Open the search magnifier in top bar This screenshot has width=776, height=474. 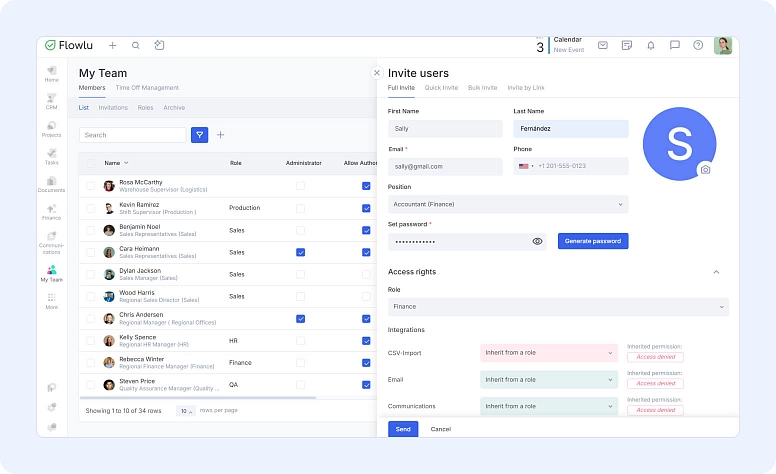(x=136, y=45)
